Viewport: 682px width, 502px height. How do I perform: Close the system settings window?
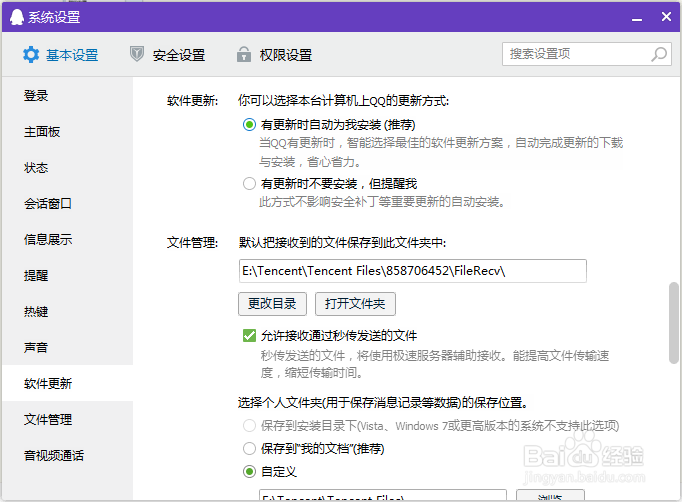tap(666, 17)
